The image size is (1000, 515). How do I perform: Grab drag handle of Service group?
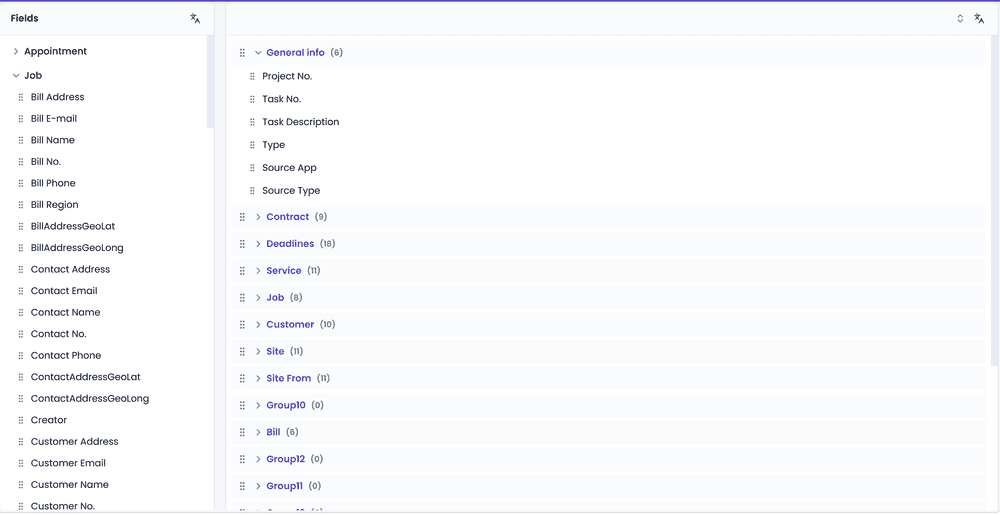[242, 271]
